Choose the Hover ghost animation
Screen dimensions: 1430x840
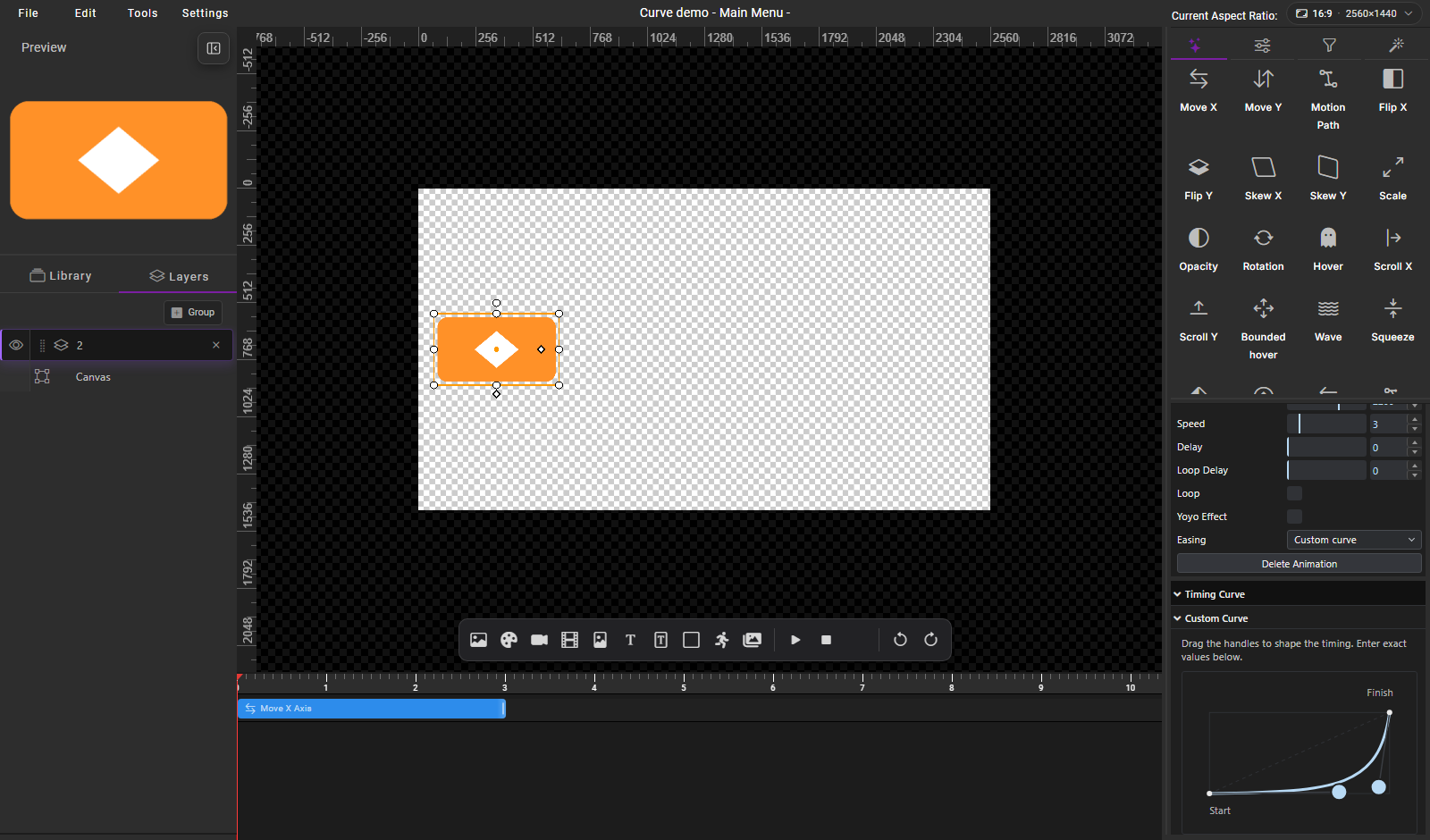1328,248
